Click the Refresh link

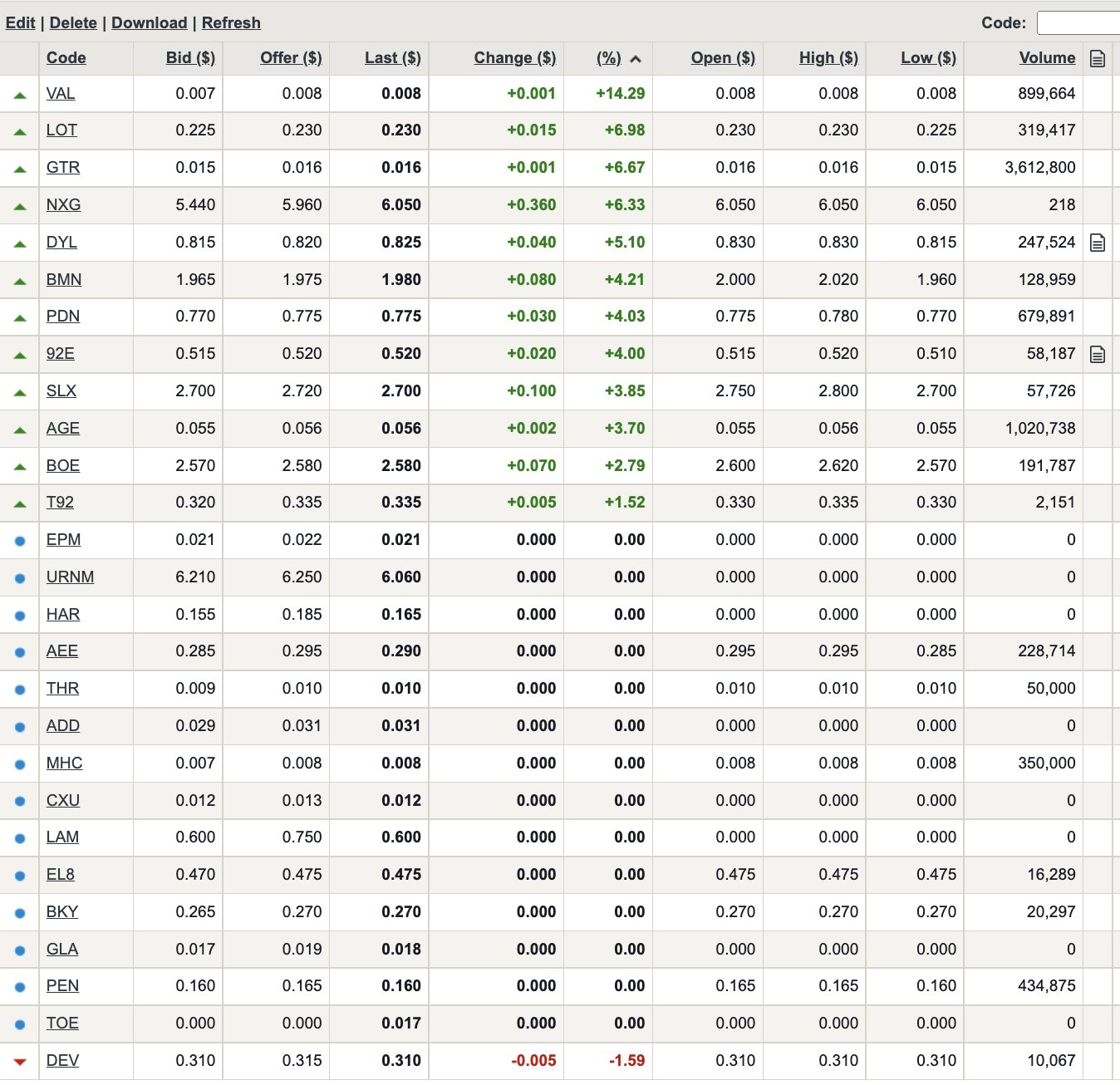(231, 22)
